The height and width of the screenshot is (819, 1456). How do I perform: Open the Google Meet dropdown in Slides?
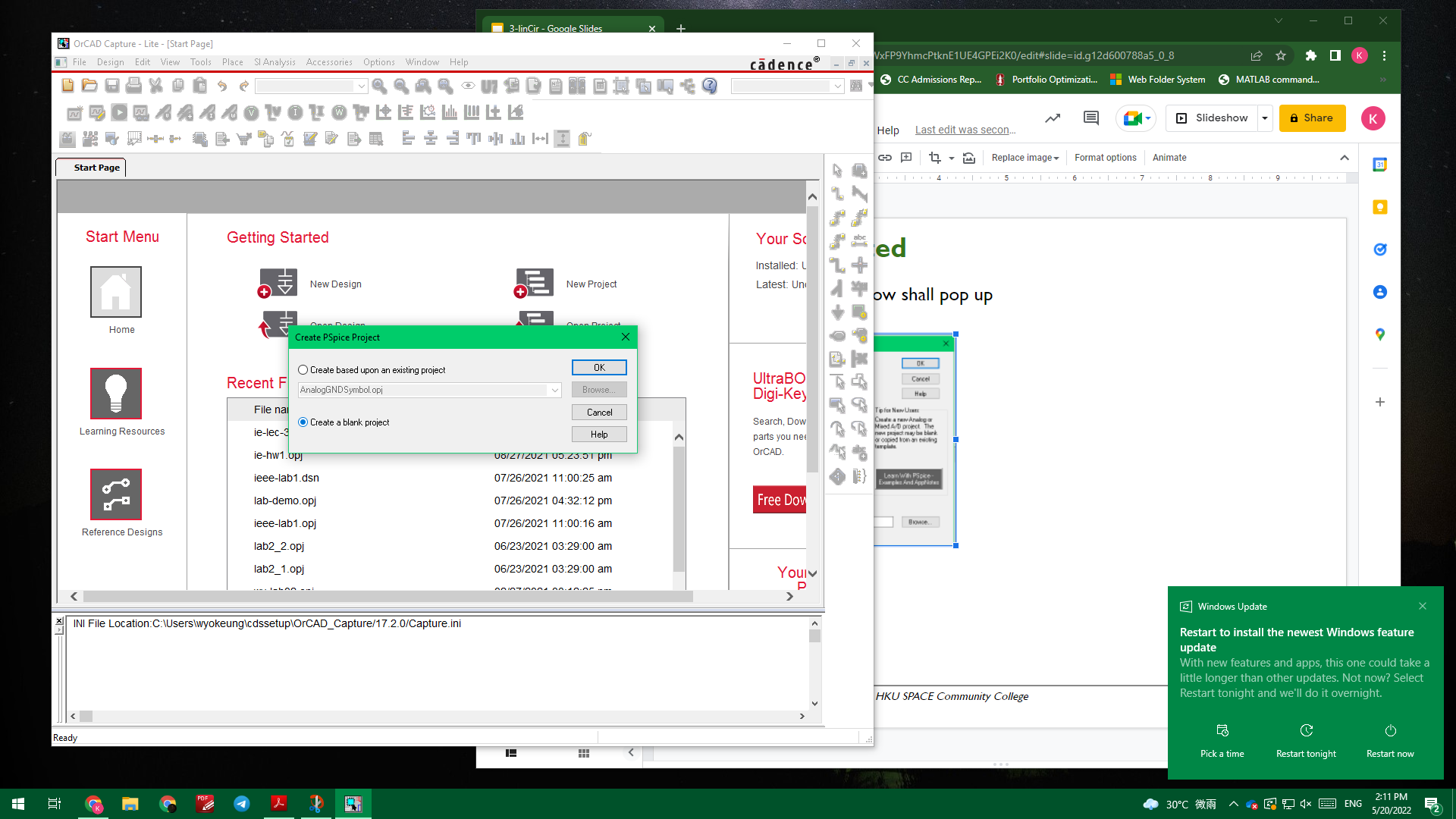1148,118
